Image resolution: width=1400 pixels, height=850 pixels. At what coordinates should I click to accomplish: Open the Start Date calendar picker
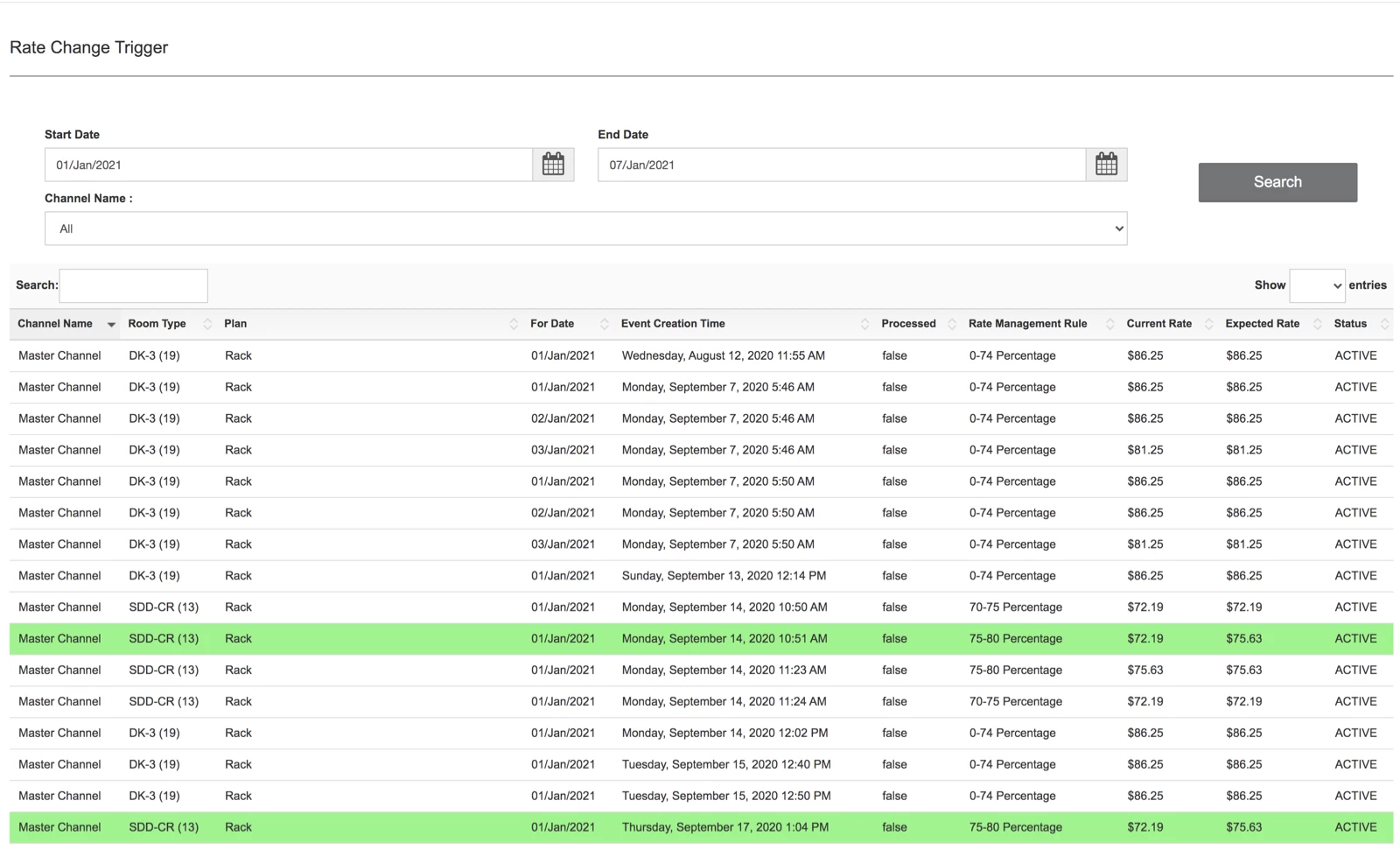pos(553,165)
